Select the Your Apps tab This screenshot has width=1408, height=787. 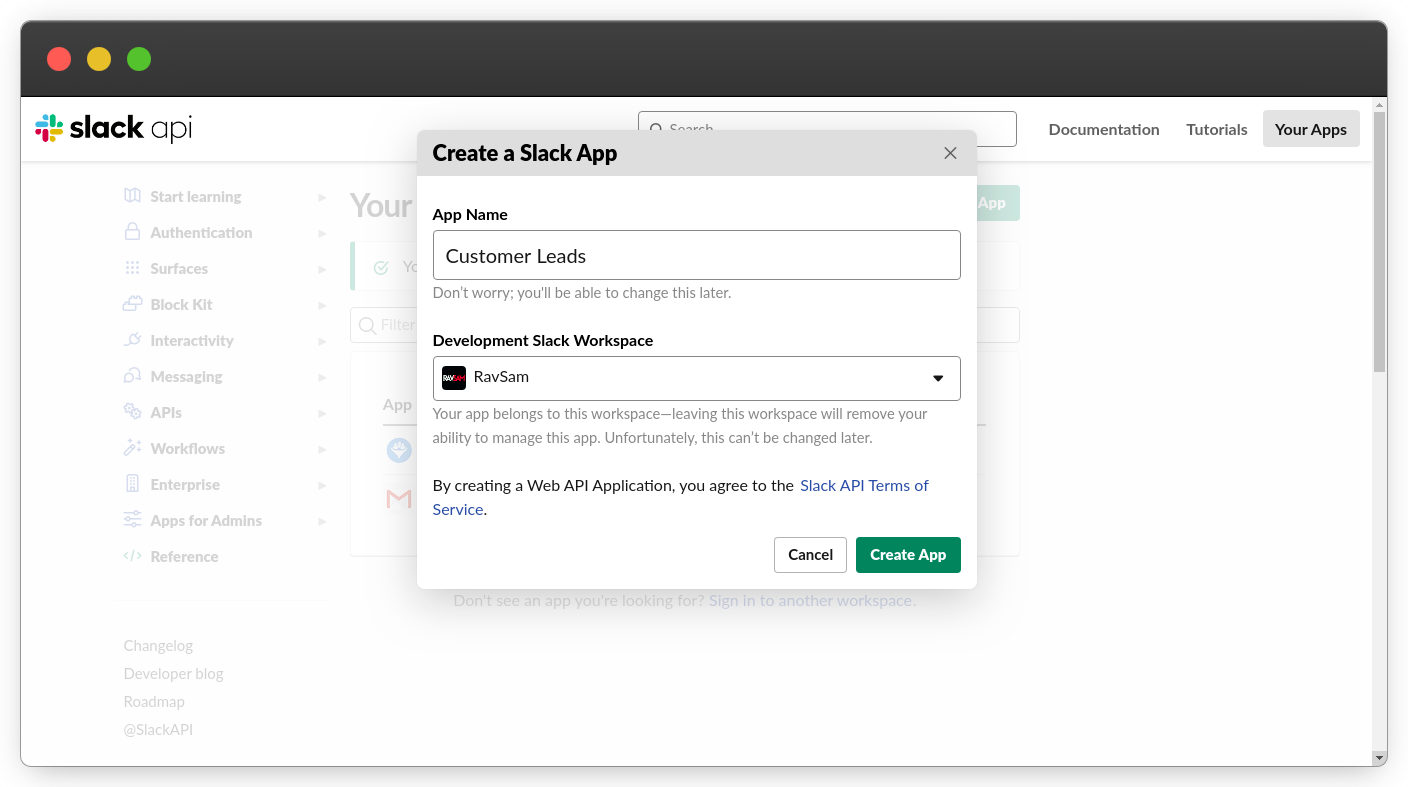[x=1311, y=129]
